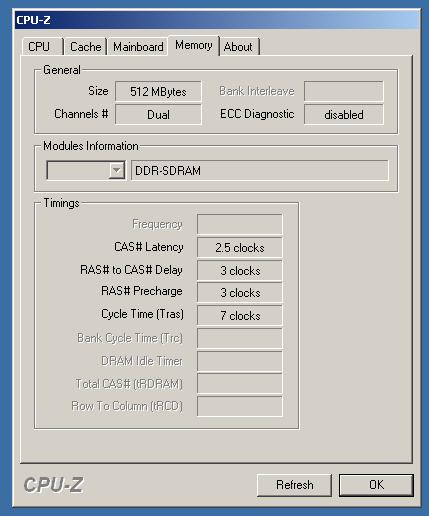
Task: Click the Memory tab
Action: click(x=194, y=45)
